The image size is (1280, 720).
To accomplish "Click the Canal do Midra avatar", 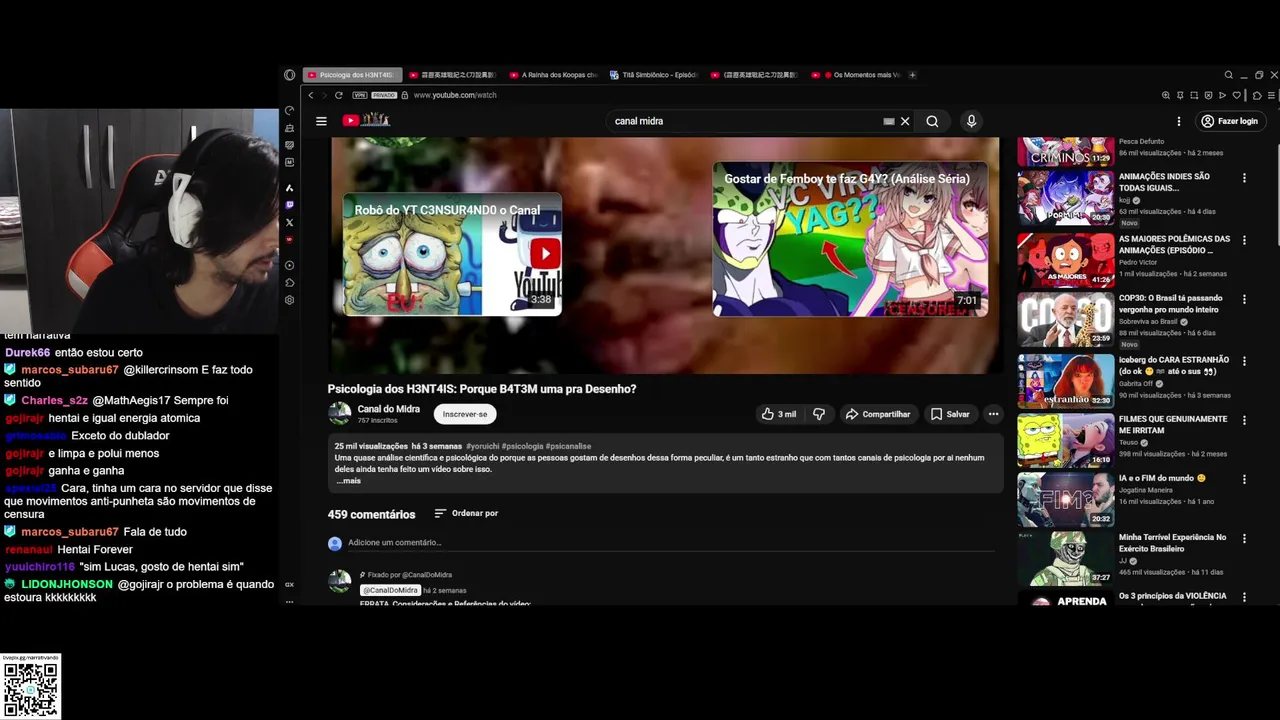I will click(340, 413).
